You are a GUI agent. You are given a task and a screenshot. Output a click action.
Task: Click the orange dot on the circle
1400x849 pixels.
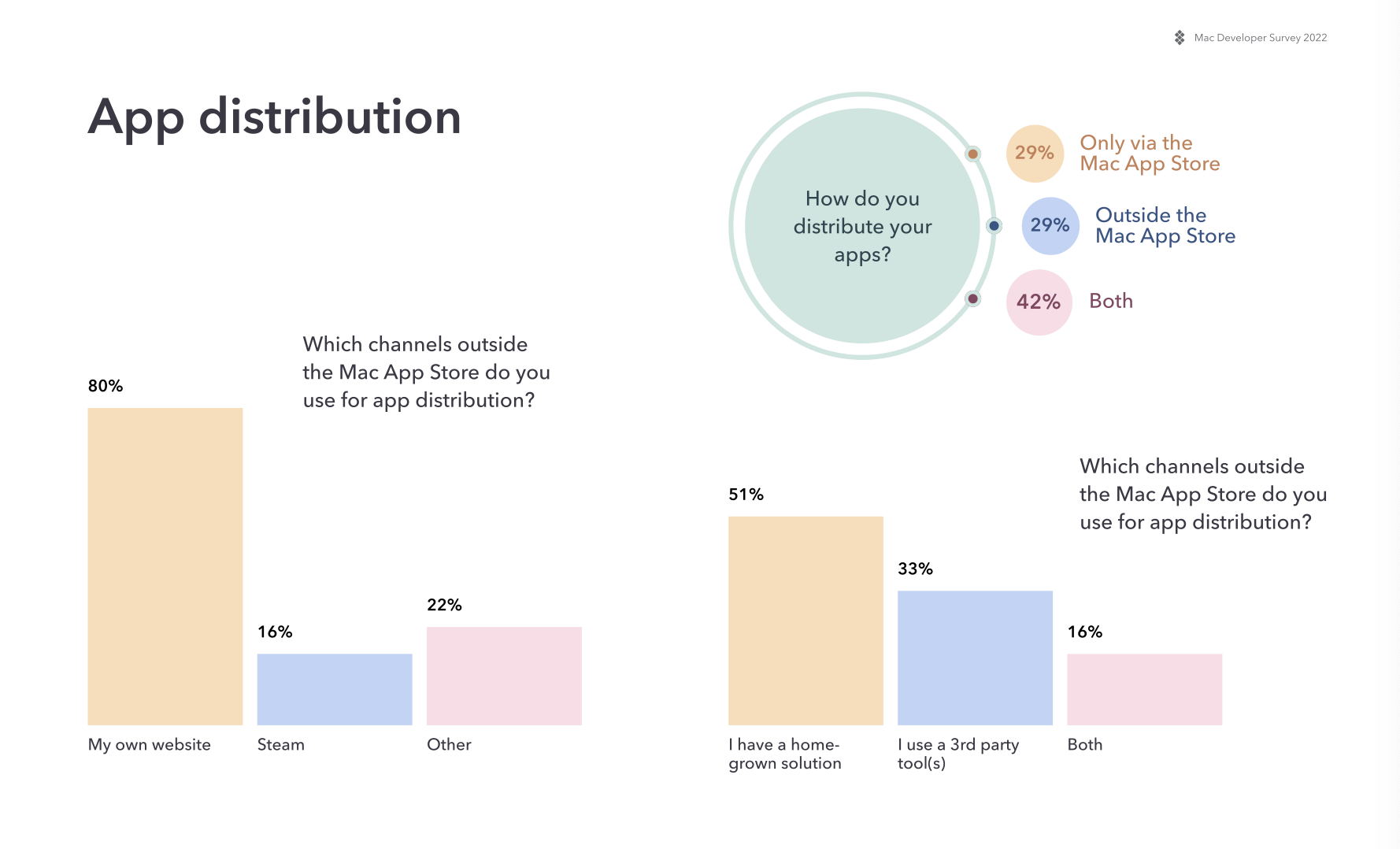pos(973,154)
